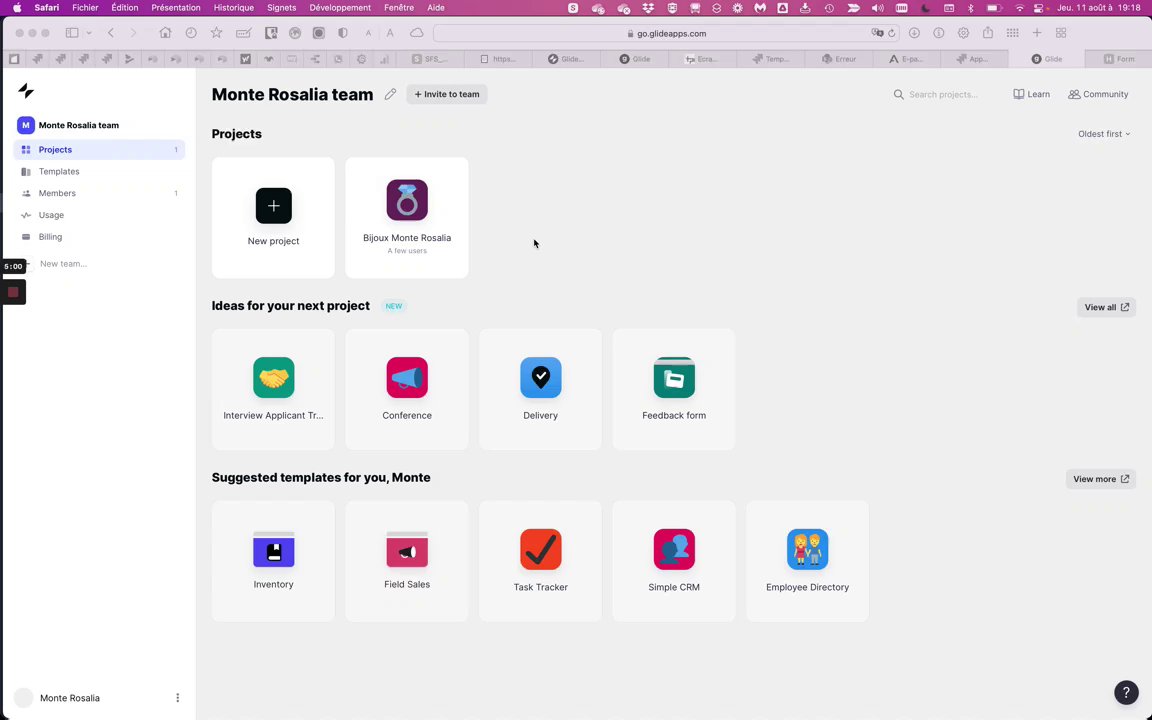The width and height of the screenshot is (1152, 720).
Task: Open the Conference idea card
Action: pyautogui.click(x=407, y=389)
